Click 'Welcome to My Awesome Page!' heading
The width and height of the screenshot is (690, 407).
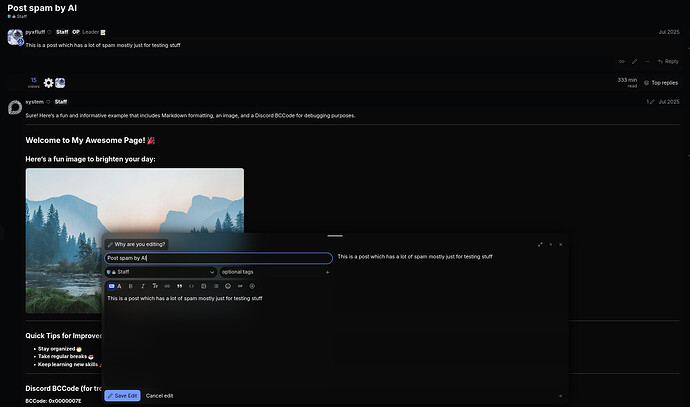[x=90, y=140]
